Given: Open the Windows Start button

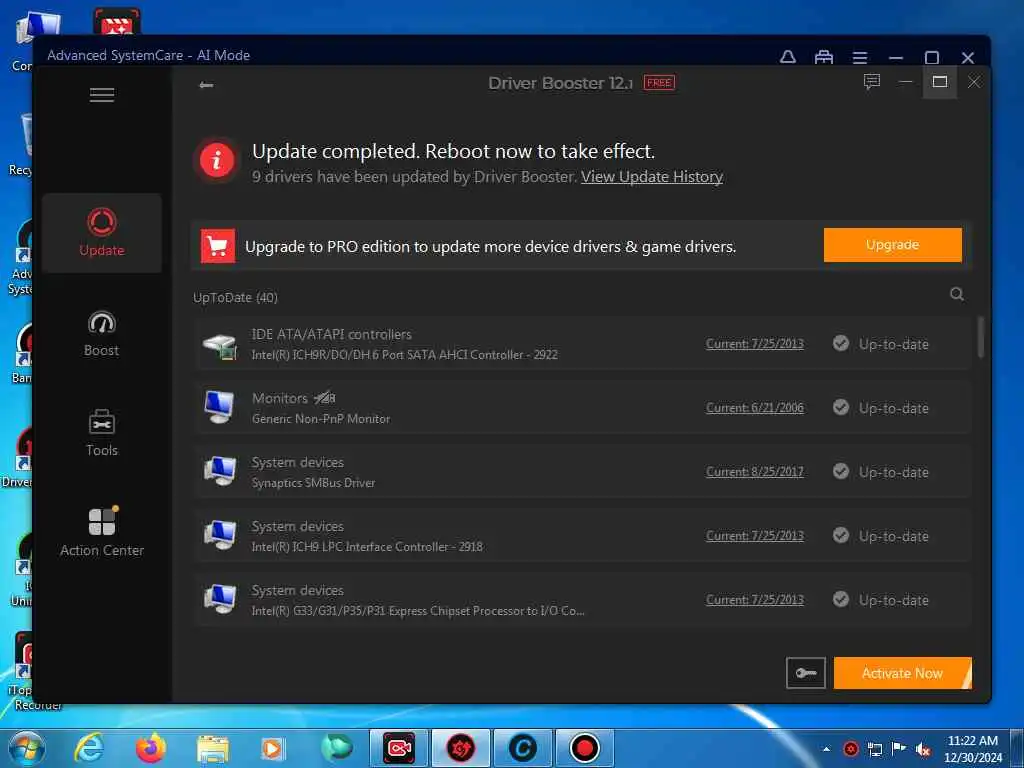Looking at the screenshot, I should [x=26, y=748].
